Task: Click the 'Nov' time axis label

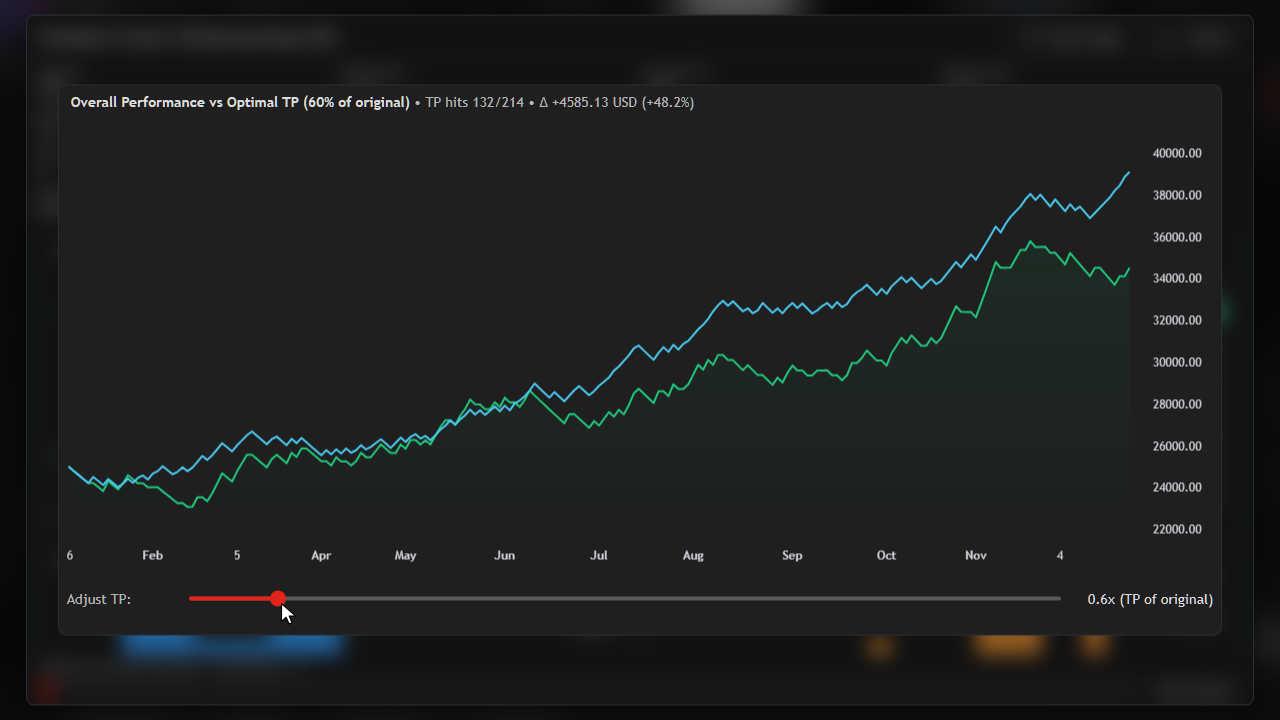Action: (976, 555)
